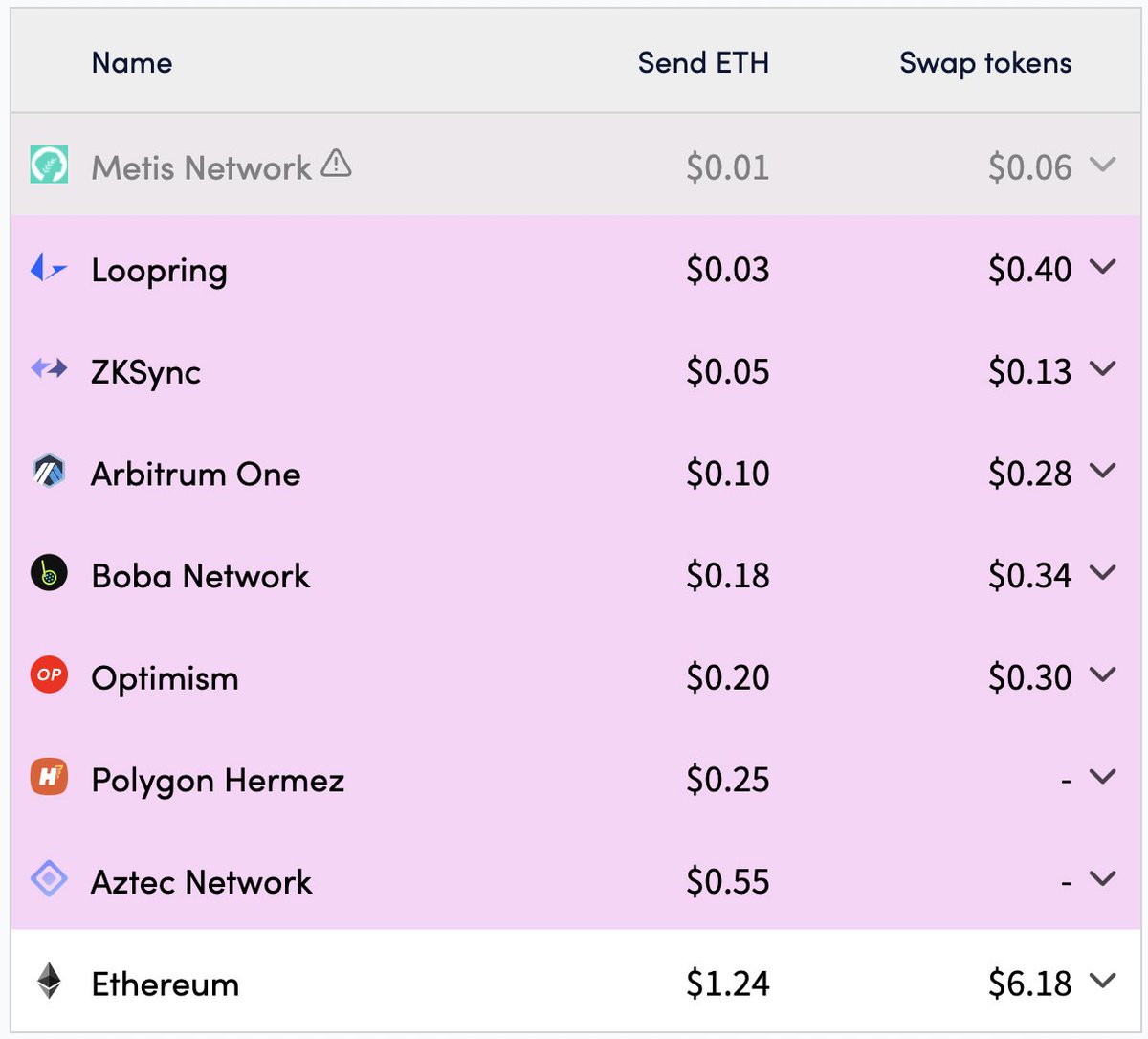Expand the Ethereum row chevron
This screenshot has width=1148, height=1039.
[x=1103, y=981]
